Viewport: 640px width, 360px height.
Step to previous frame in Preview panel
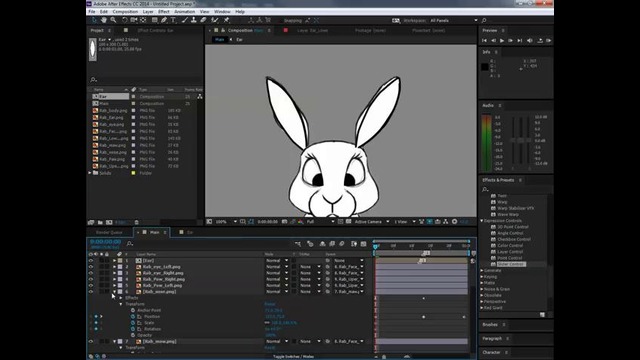(493, 40)
